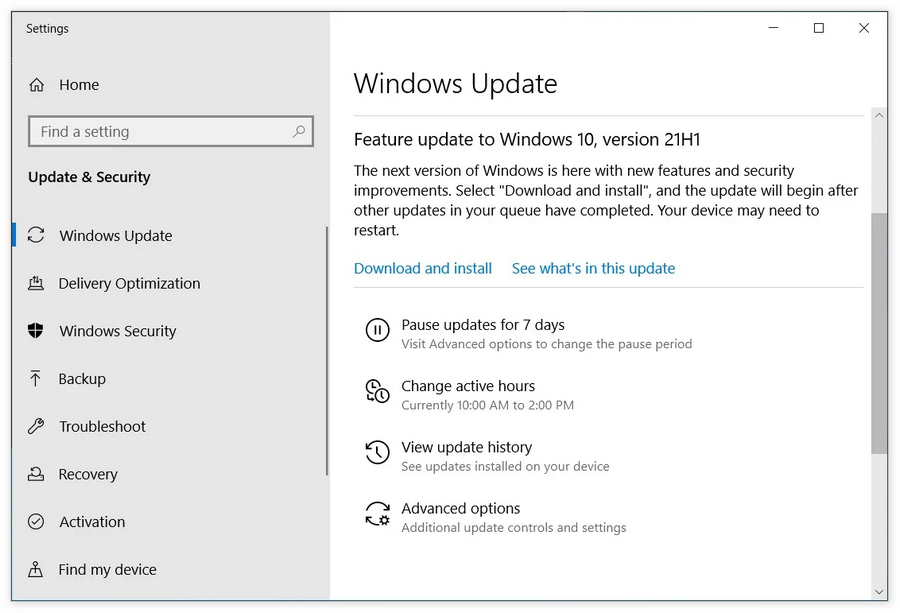Click the Download and install link
This screenshot has width=900, height=613.
[423, 268]
